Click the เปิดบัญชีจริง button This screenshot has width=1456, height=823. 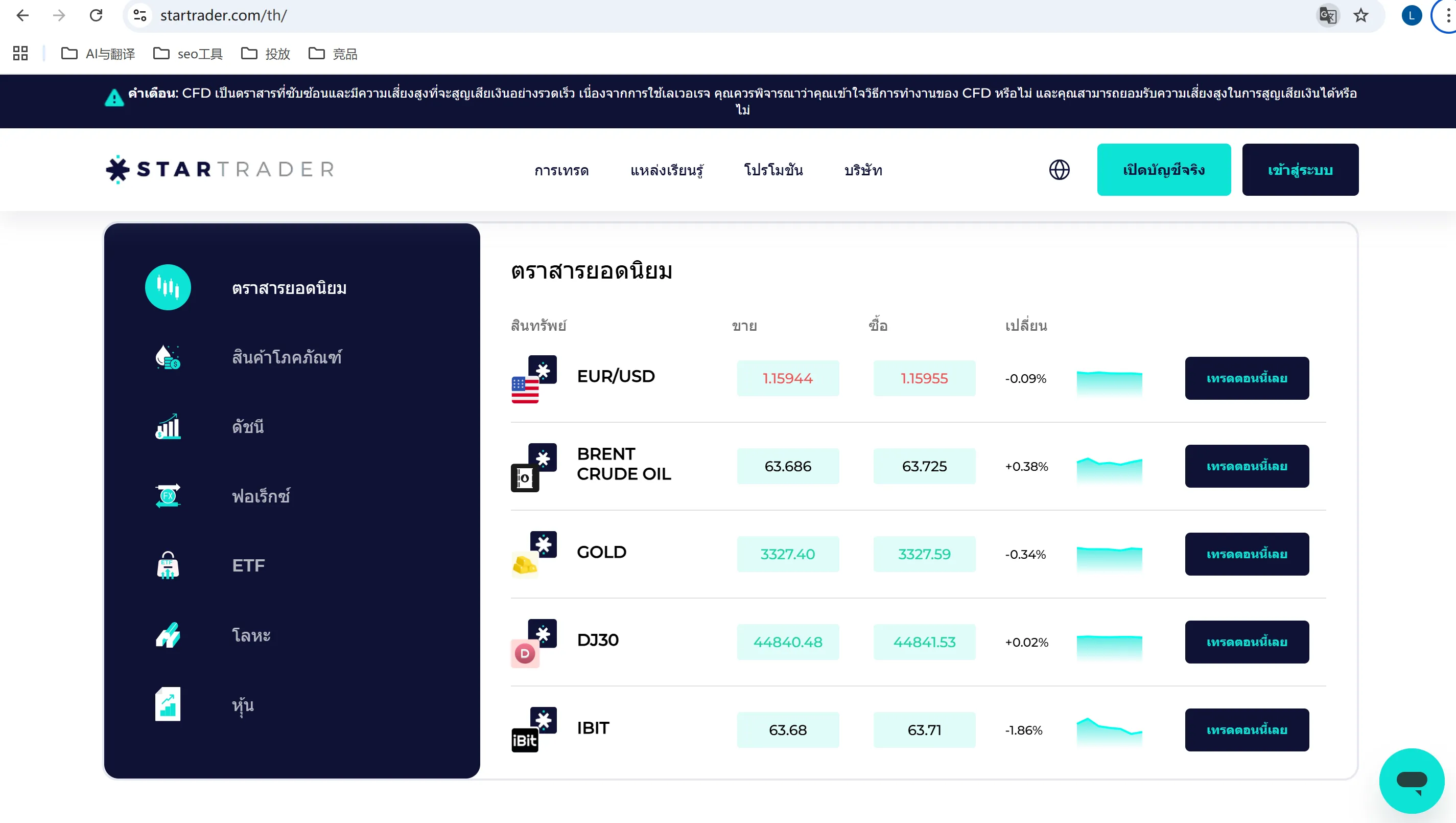coord(1164,170)
